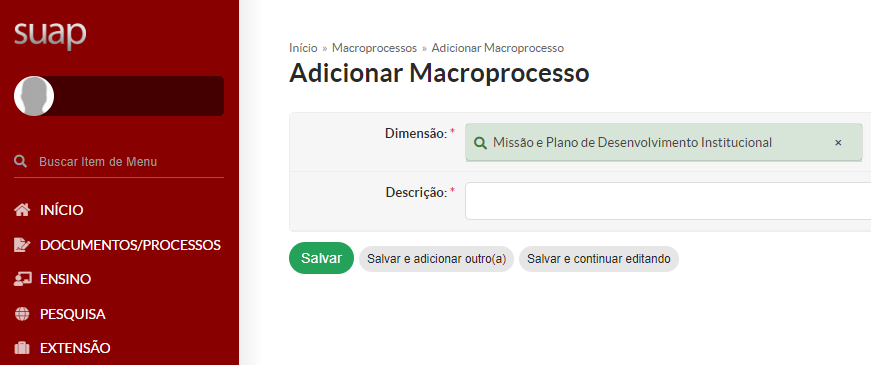Click the green Salvar button
This screenshot has width=871, height=365.
[x=321, y=258]
